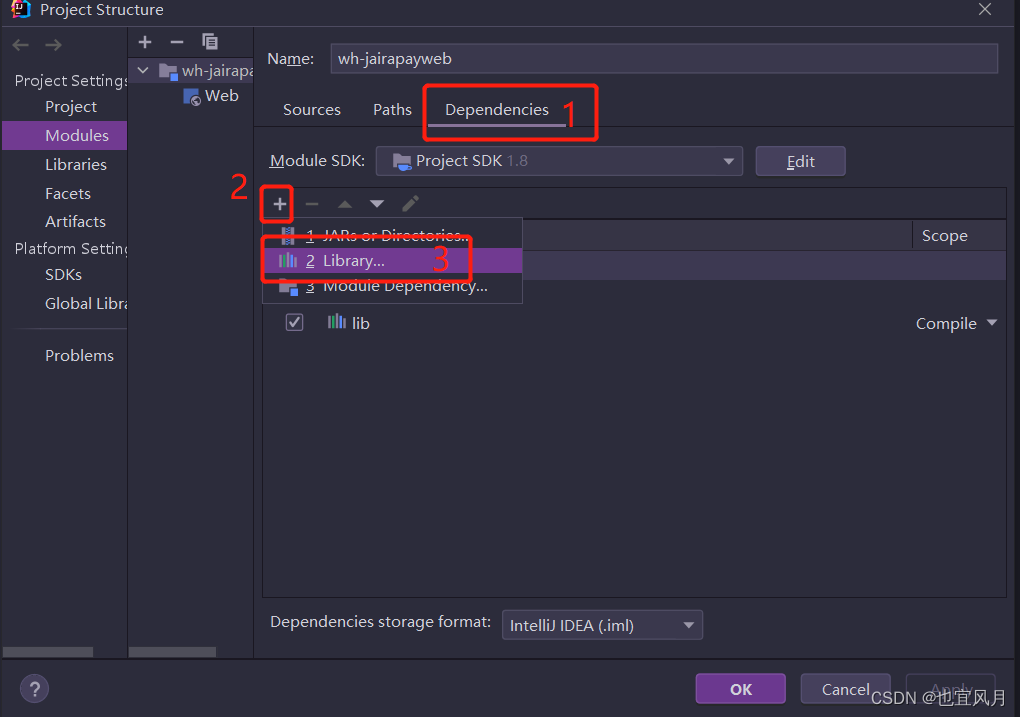Choose Module Dependency... menu entry
The width and height of the screenshot is (1020, 717).
[392, 287]
